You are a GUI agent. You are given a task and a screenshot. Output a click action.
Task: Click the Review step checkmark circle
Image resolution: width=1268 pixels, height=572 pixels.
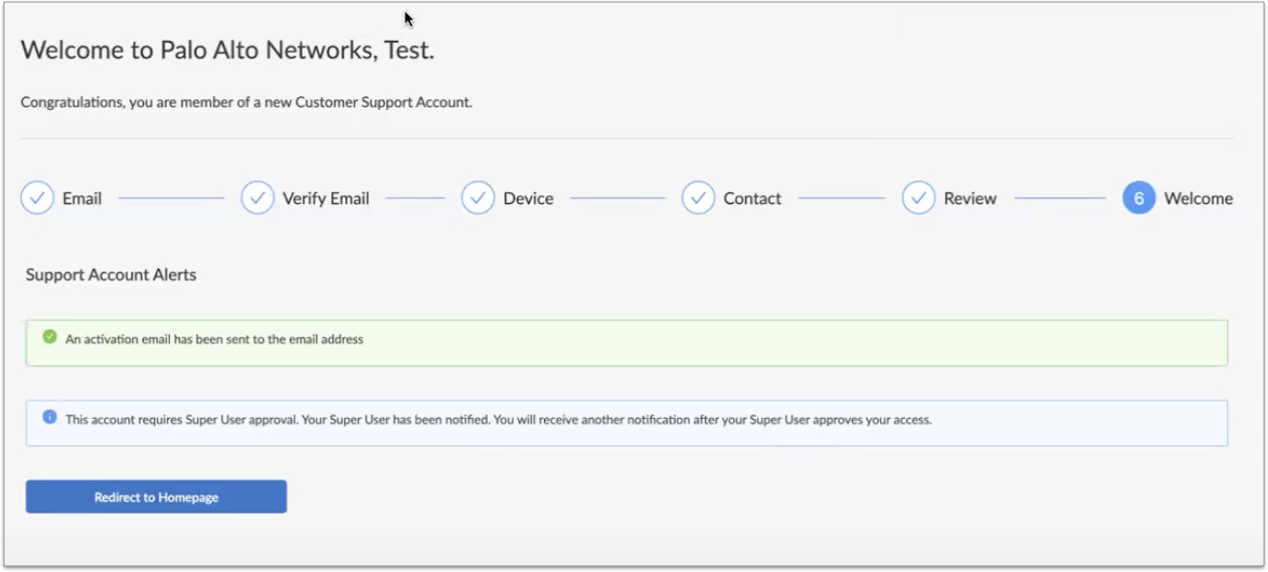point(918,198)
